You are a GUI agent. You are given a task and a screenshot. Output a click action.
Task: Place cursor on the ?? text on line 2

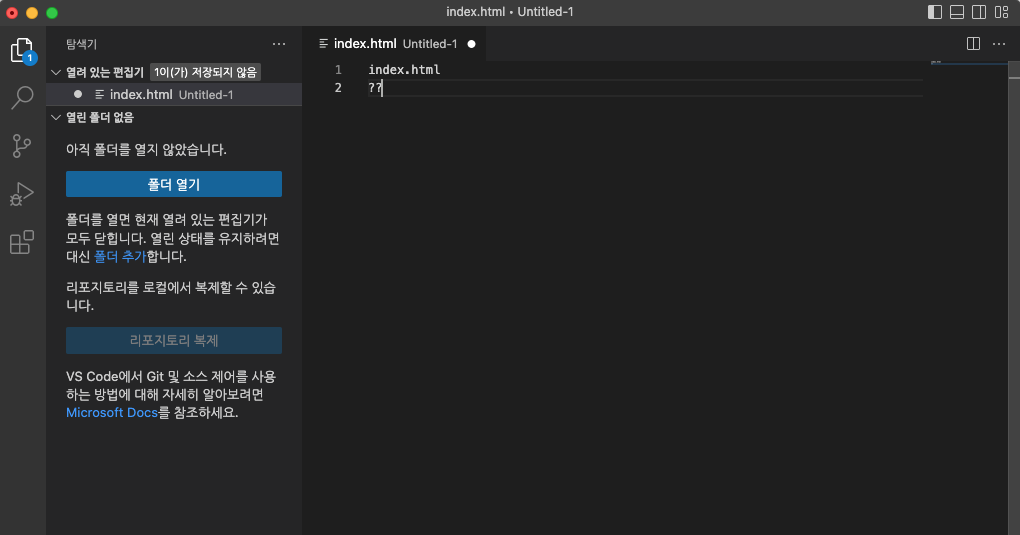375,88
